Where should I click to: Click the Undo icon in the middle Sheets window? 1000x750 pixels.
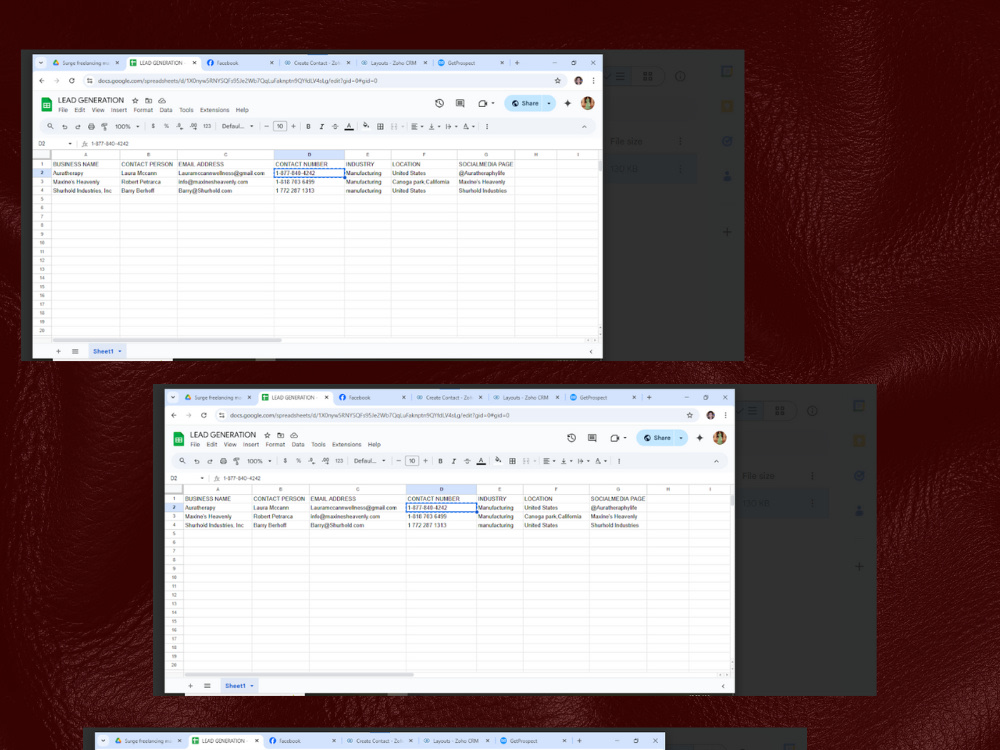(x=196, y=461)
